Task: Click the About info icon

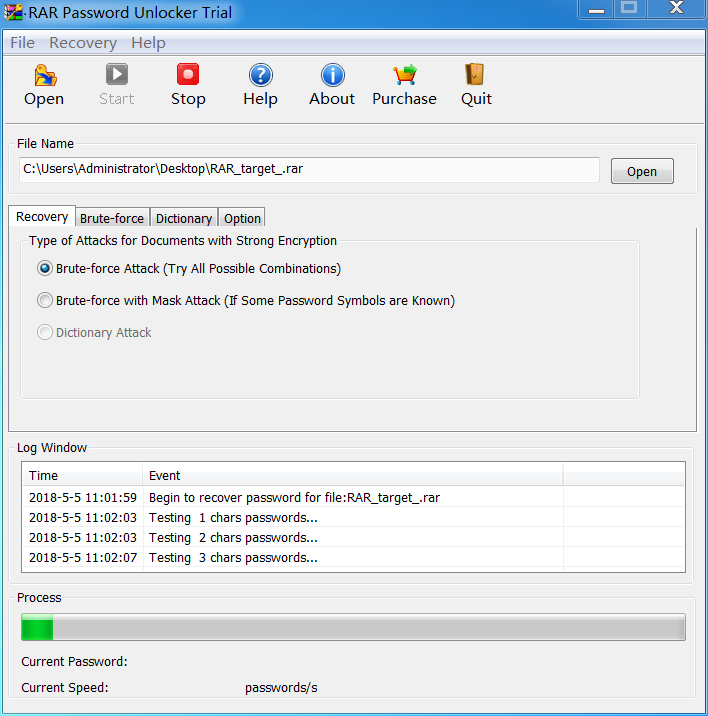Action: [333, 75]
